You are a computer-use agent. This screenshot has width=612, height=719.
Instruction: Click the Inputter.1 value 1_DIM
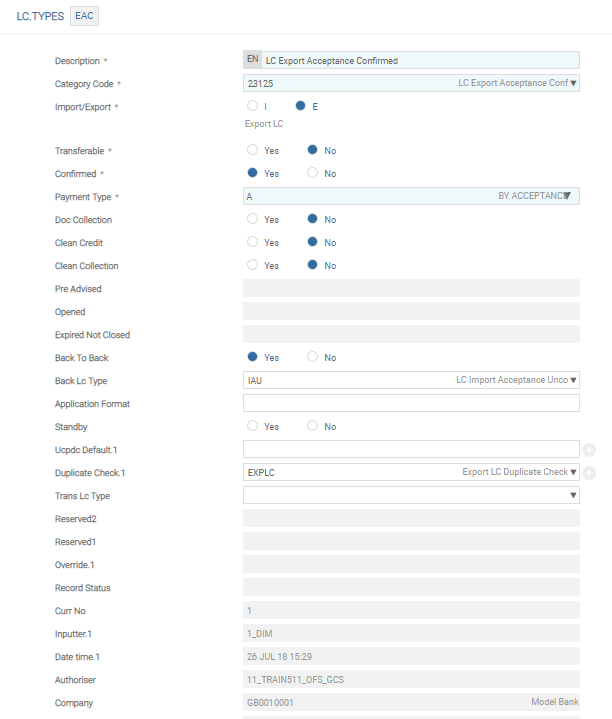click(x=259, y=634)
